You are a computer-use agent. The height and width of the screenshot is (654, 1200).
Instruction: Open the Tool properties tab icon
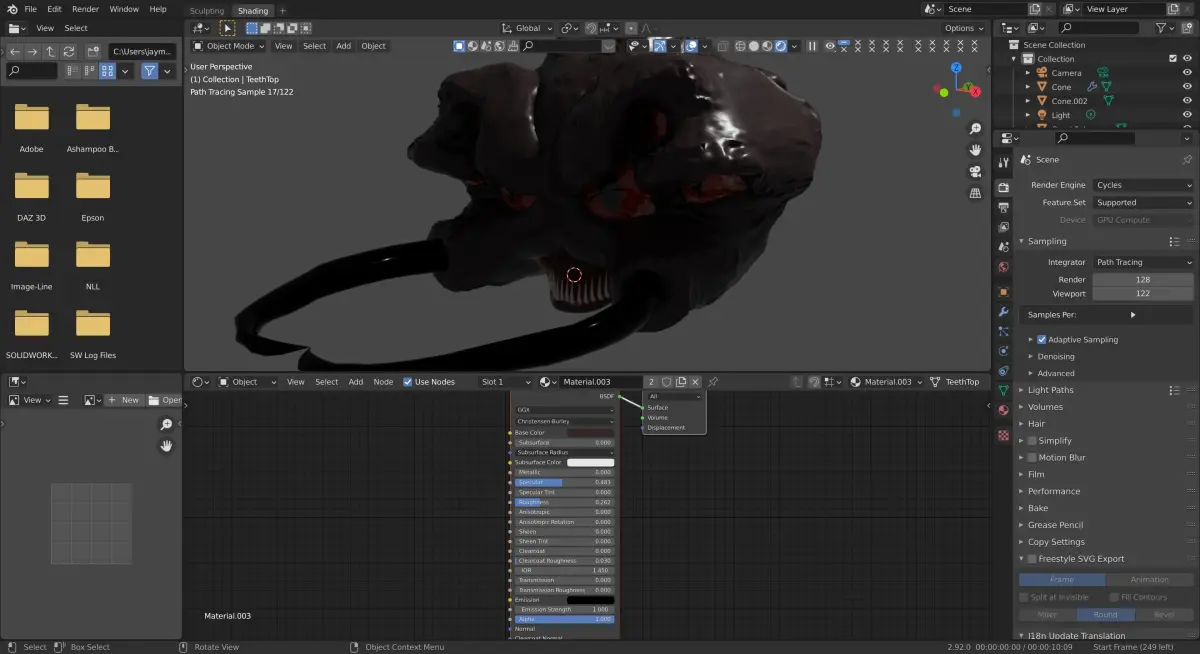[x=1003, y=163]
